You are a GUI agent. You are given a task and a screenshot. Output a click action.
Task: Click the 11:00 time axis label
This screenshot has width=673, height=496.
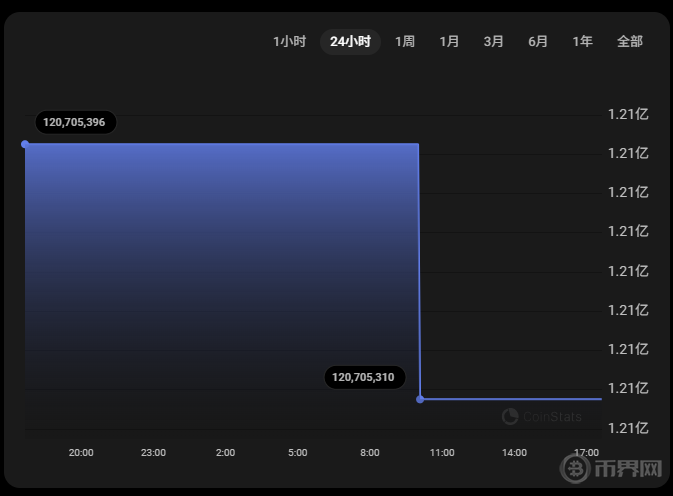pos(442,453)
